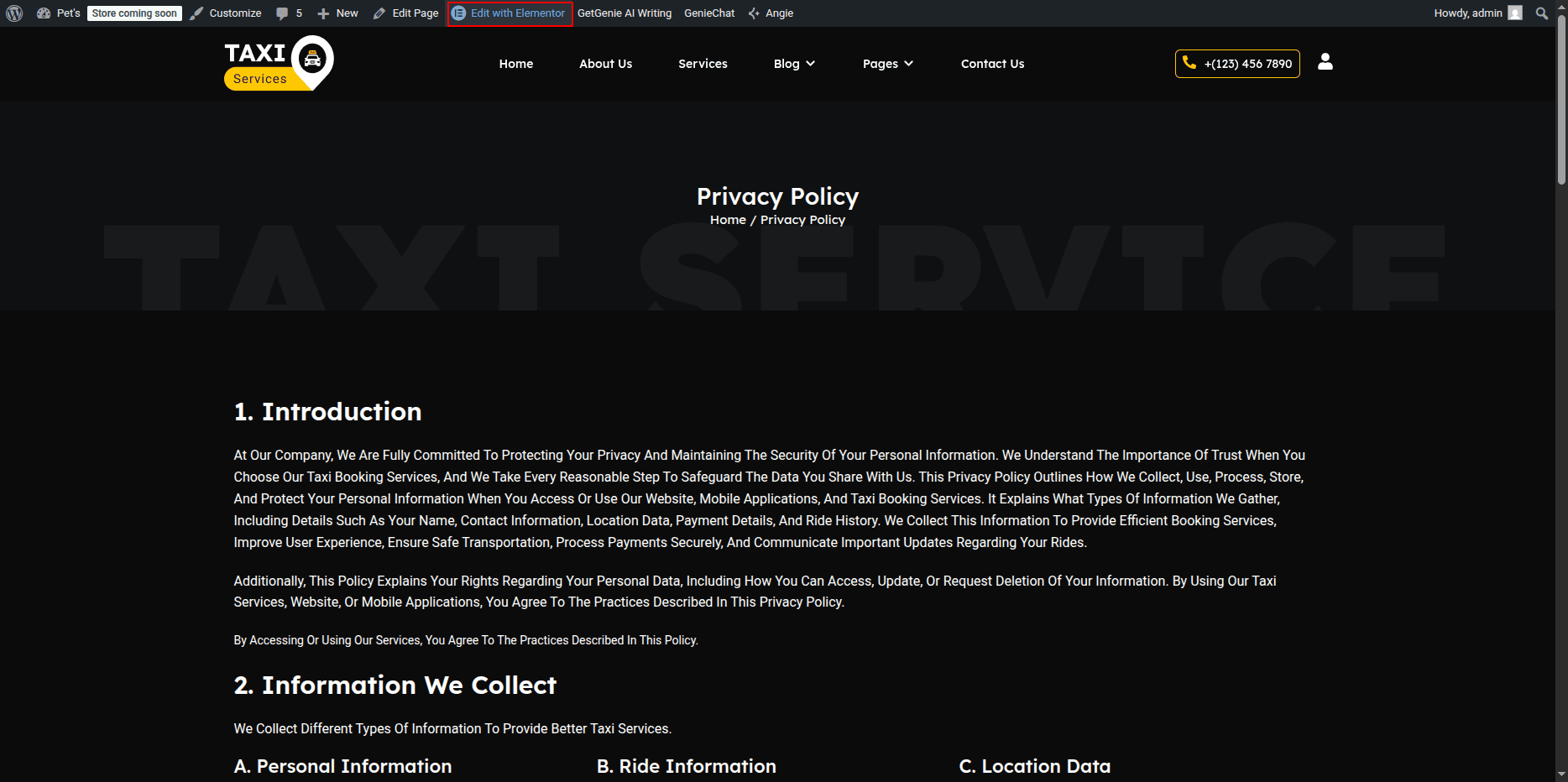The image size is (1568, 782).
Task: Expand the Pages menu chevron
Action: tap(908, 64)
